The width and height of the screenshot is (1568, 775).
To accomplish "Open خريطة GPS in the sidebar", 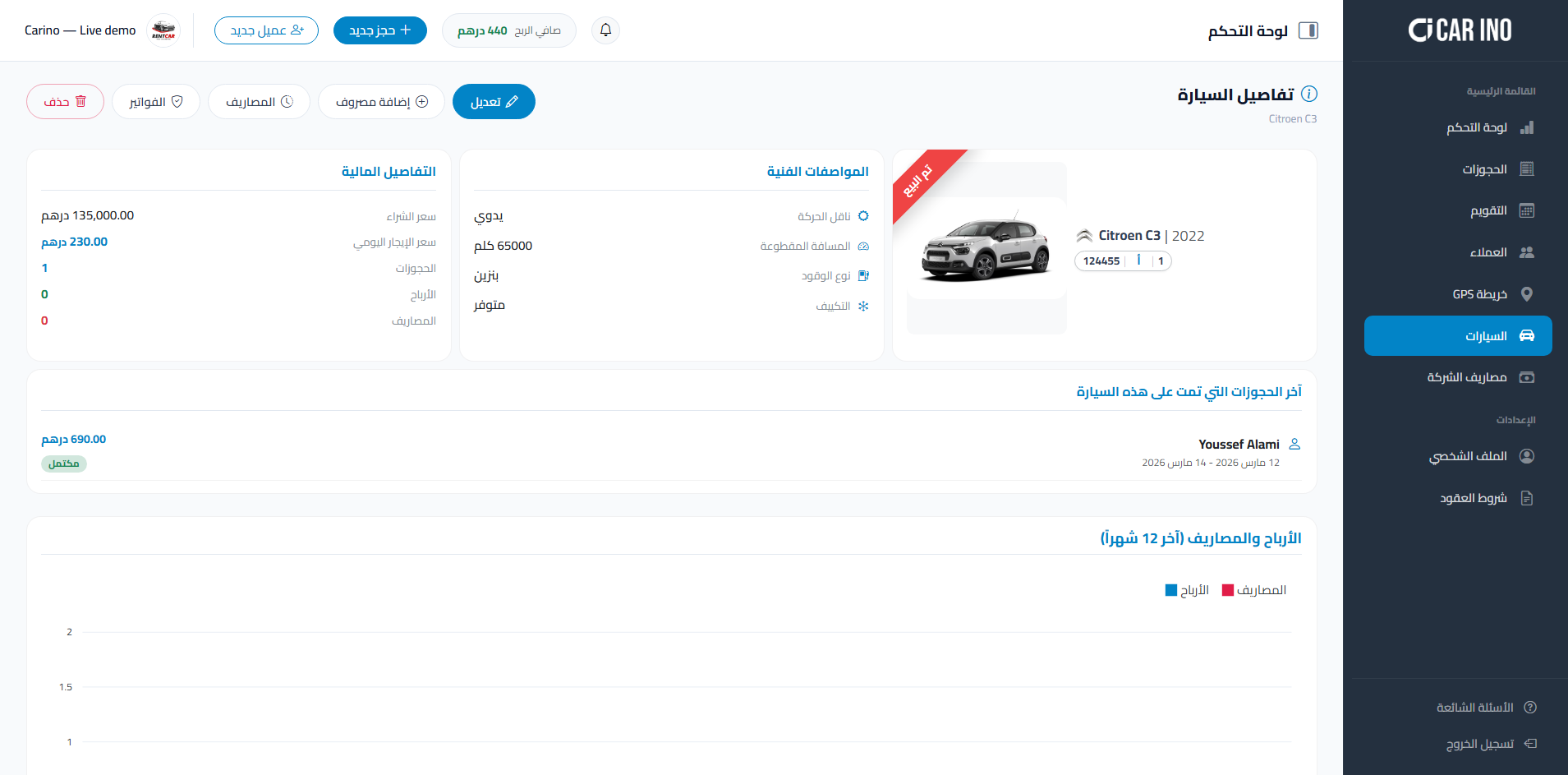I will click(x=1458, y=294).
